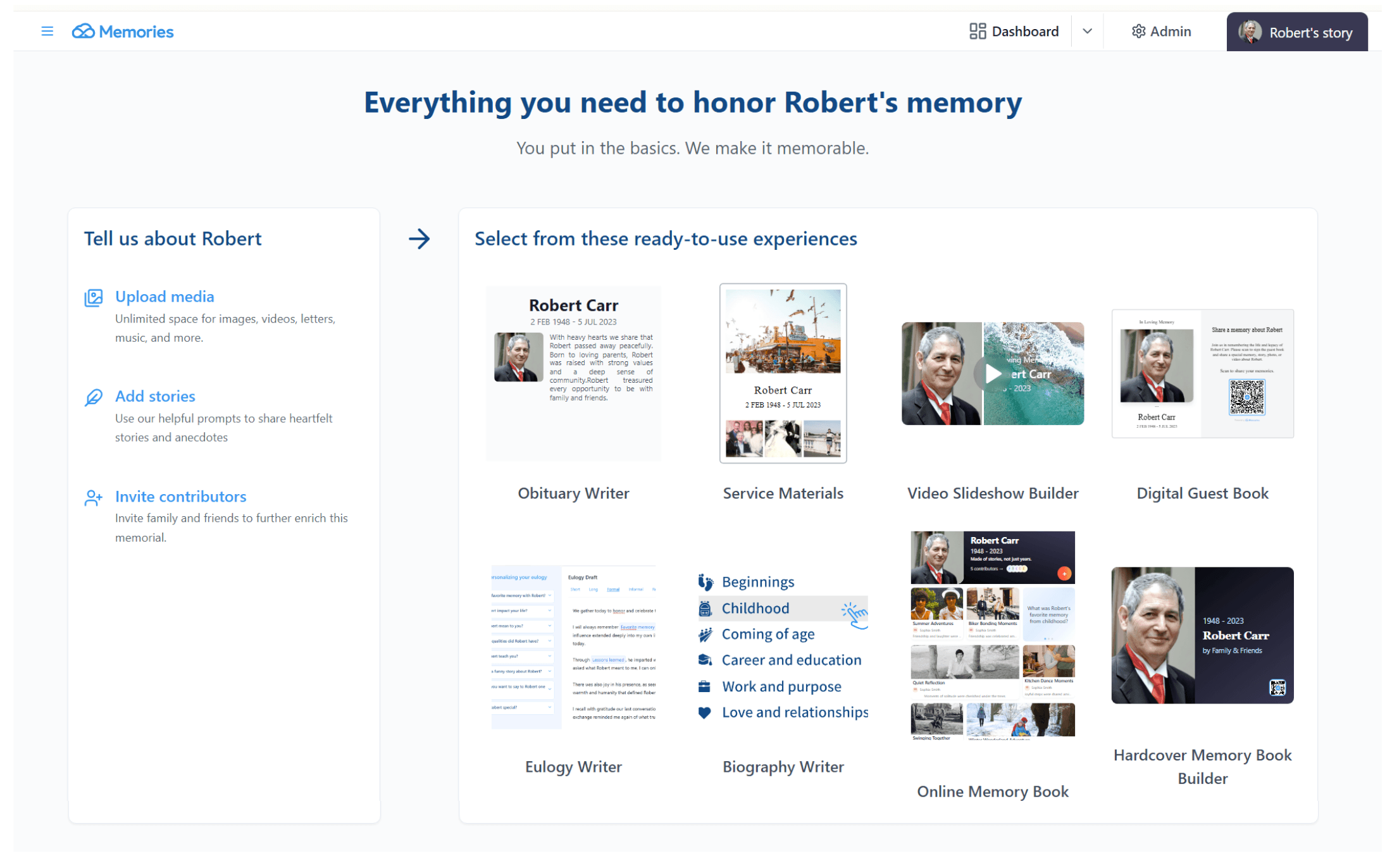Select Love and relationships chapter
1392x868 pixels.
coord(794,712)
